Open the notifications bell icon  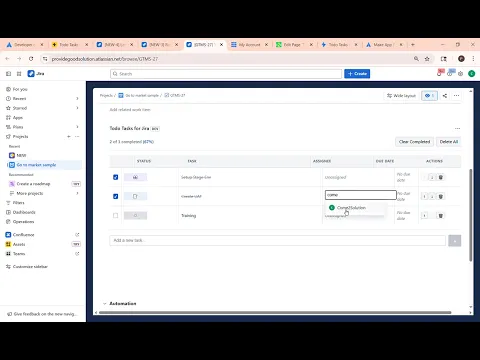pos(439,74)
